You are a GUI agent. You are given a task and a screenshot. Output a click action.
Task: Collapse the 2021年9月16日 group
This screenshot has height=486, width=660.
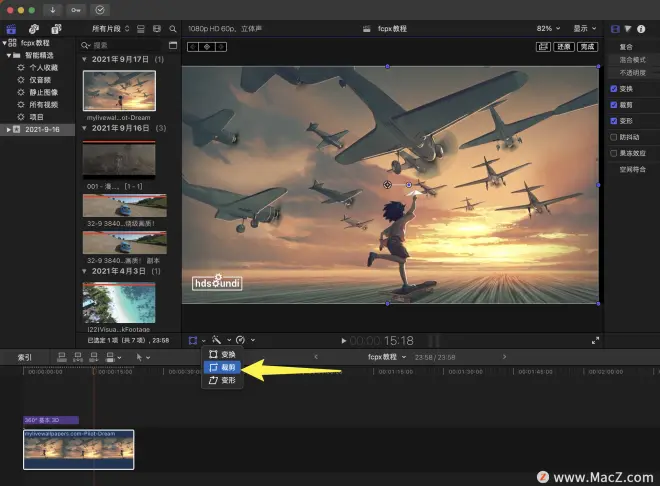[x=84, y=128]
